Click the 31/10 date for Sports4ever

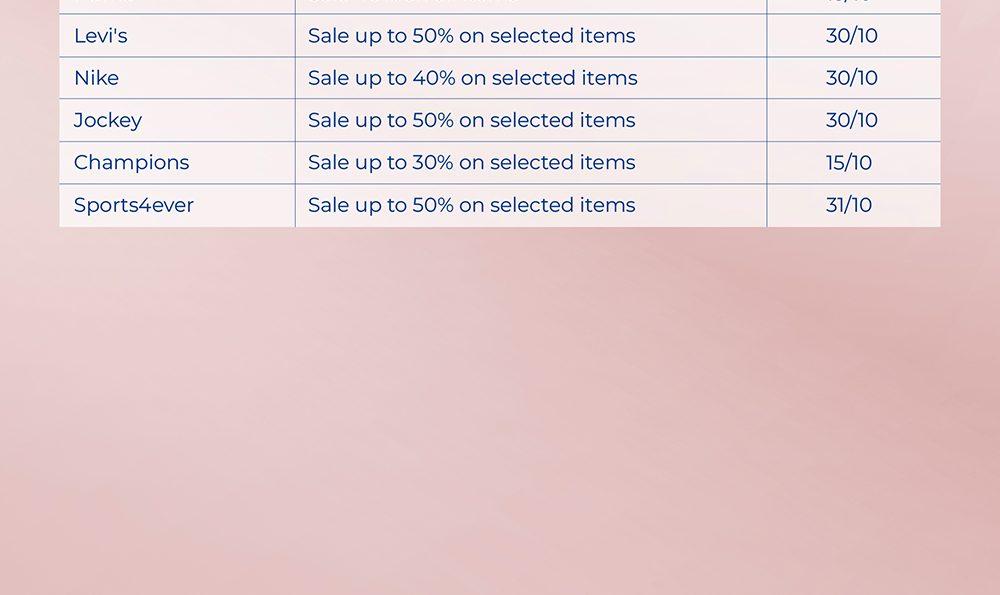(x=849, y=205)
